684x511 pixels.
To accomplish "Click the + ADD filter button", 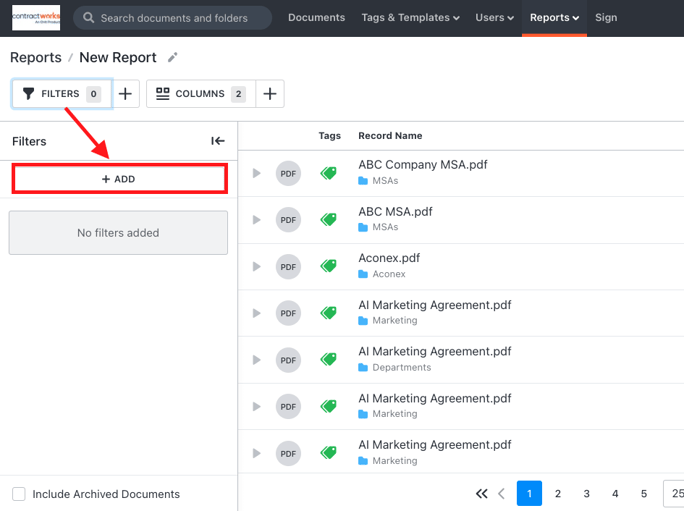I will (120, 179).
